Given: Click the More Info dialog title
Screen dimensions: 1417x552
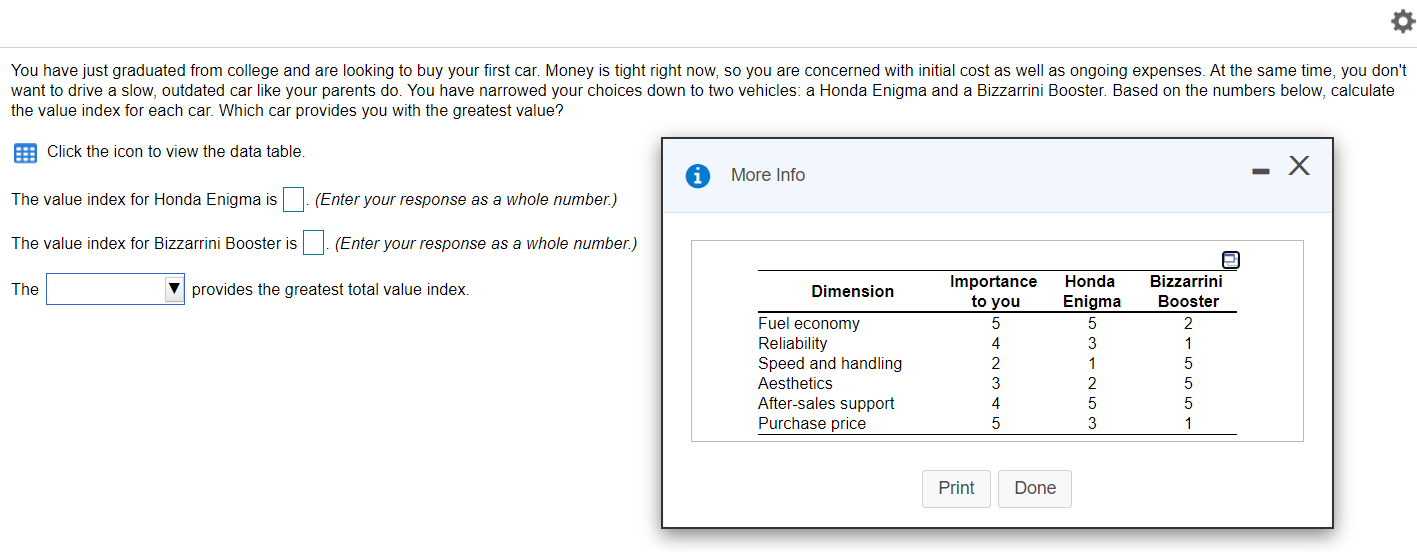Looking at the screenshot, I should (767, 175).
